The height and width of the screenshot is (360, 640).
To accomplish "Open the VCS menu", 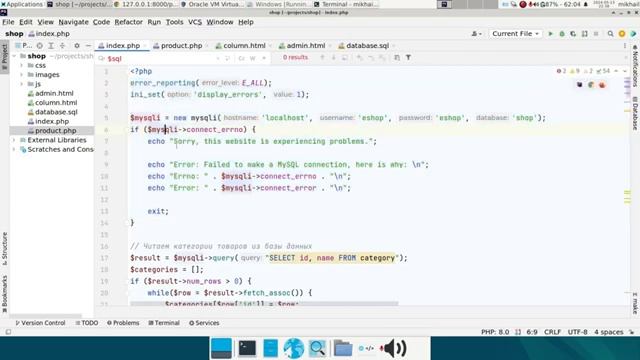I will pyautogui.click(x=195, y=22).
